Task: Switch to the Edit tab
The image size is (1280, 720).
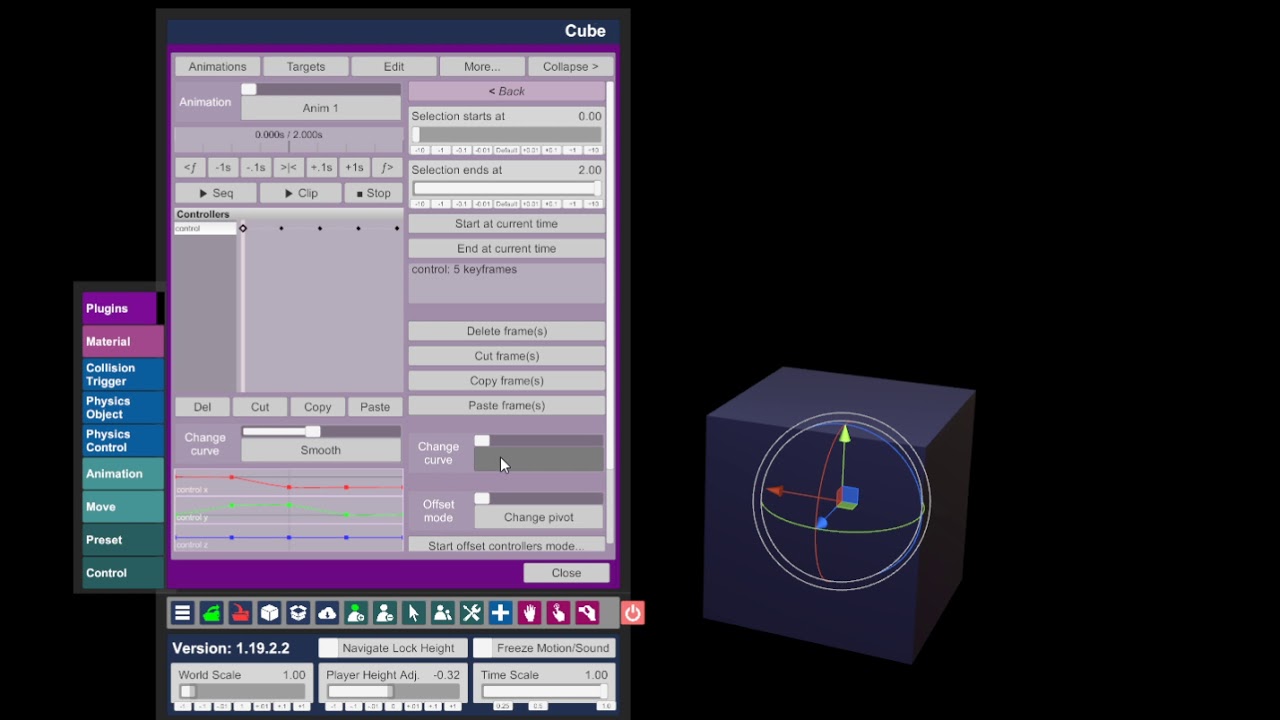Action: (x=394, y=66)
